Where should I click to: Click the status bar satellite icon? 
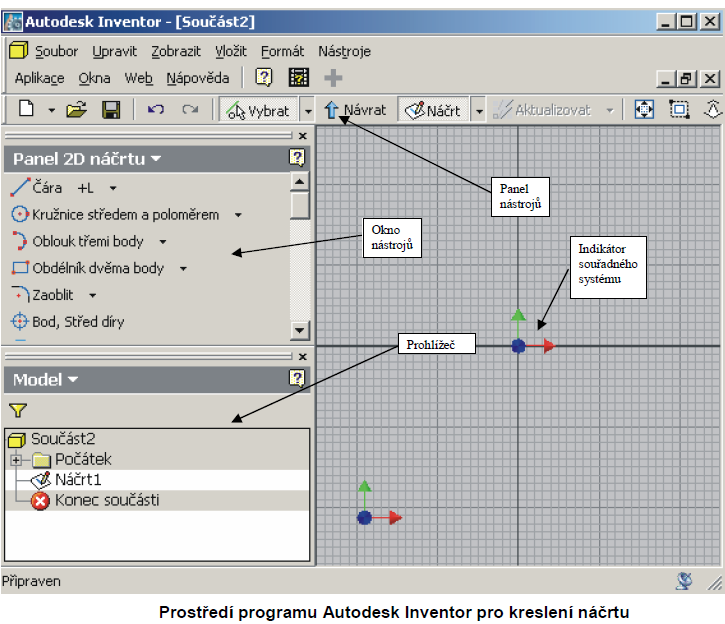[684, 581]
